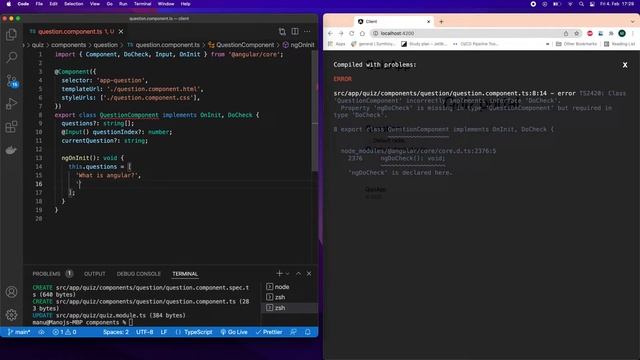Click the components breadcrumb segment

(x=69, y=45)
